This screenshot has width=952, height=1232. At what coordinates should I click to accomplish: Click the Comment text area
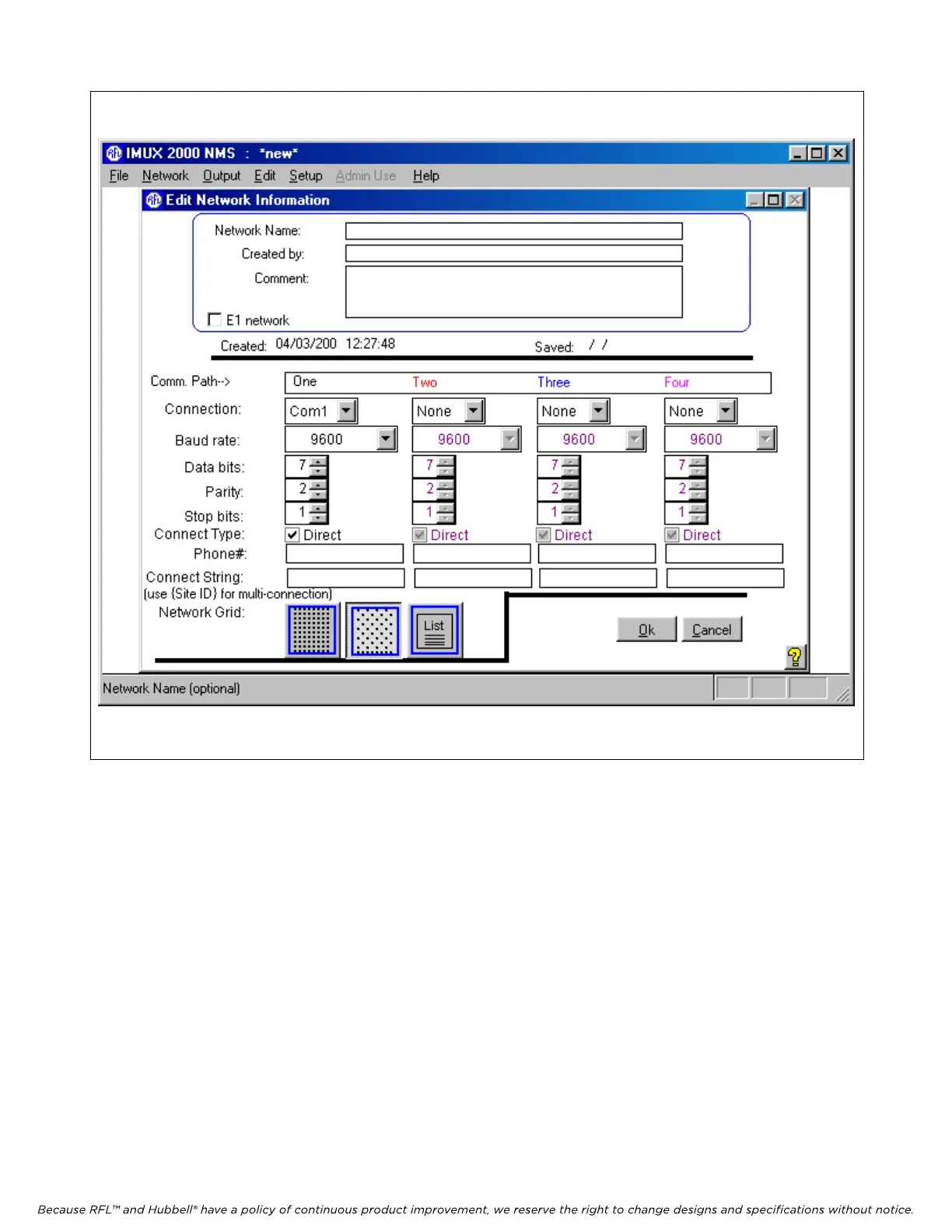tap(514, 292)
